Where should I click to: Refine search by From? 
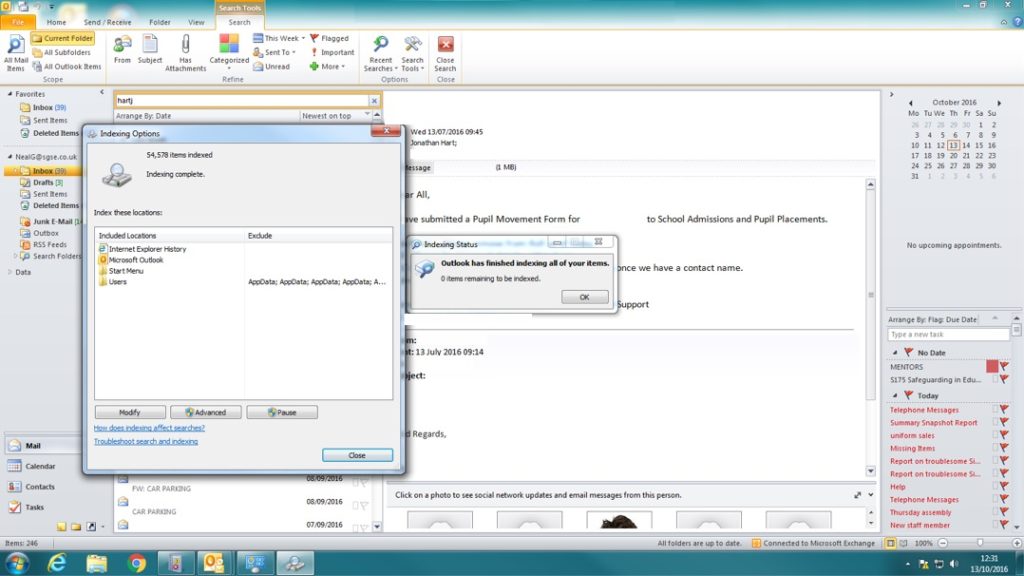click(122, 51)
